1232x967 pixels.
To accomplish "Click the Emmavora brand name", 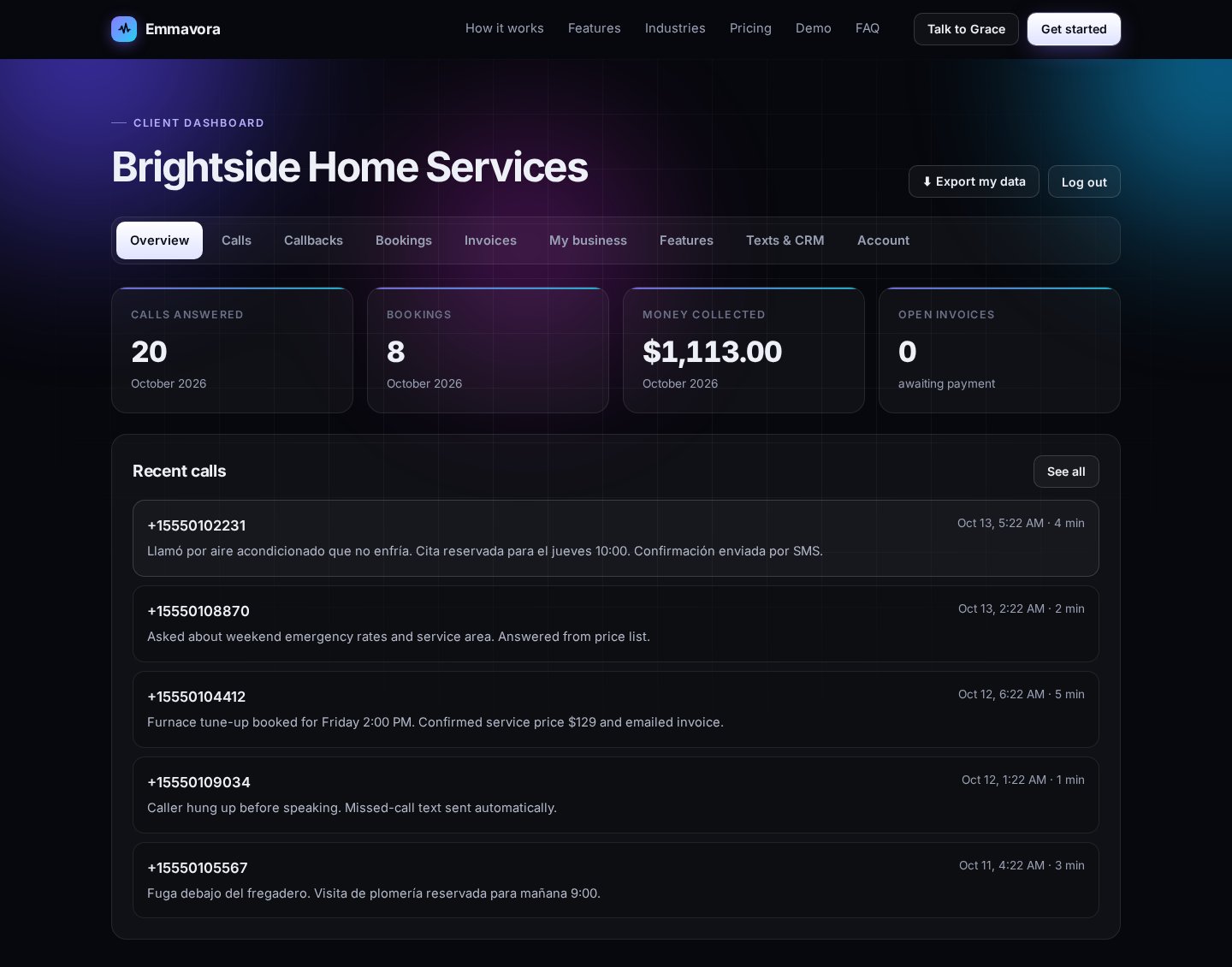I will click(183, 29).
